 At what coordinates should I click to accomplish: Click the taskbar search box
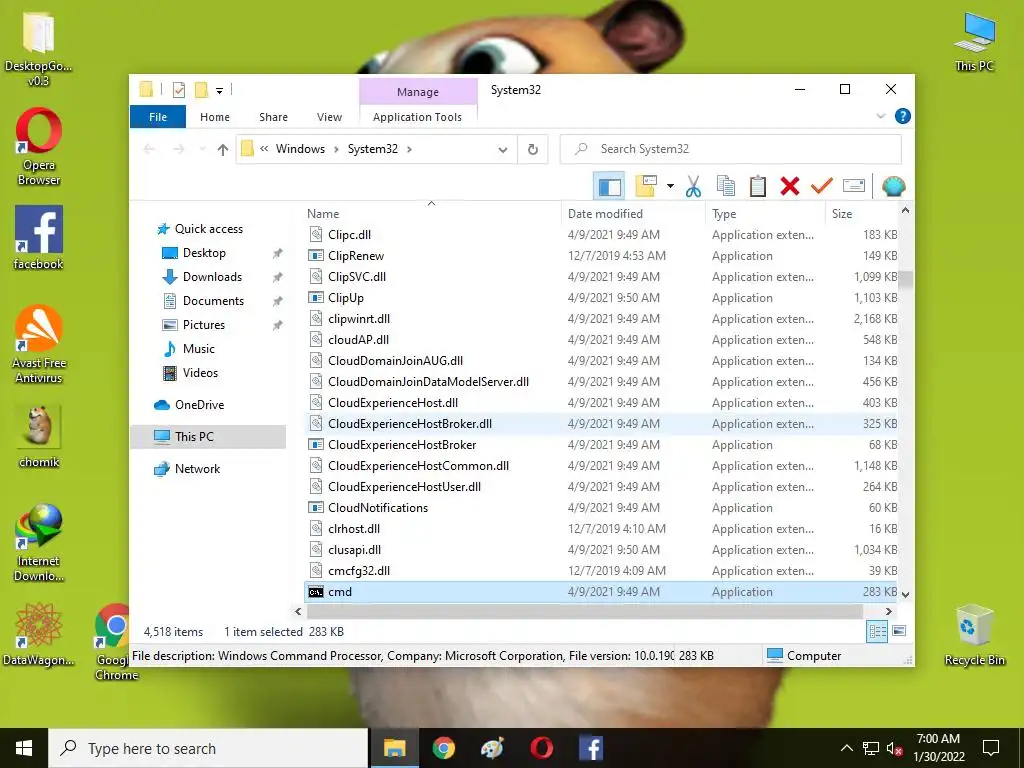pyautogui.click(x=208, y=748)
